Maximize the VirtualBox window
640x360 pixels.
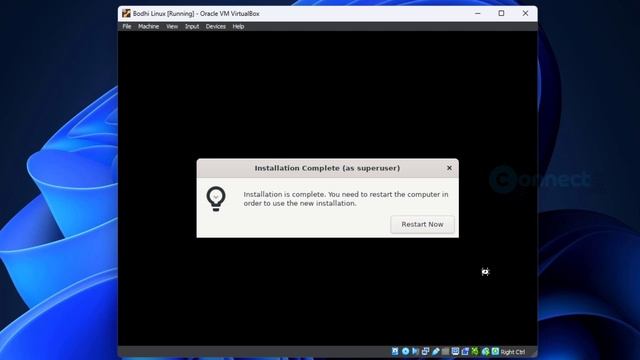click(x=501, y=13)
